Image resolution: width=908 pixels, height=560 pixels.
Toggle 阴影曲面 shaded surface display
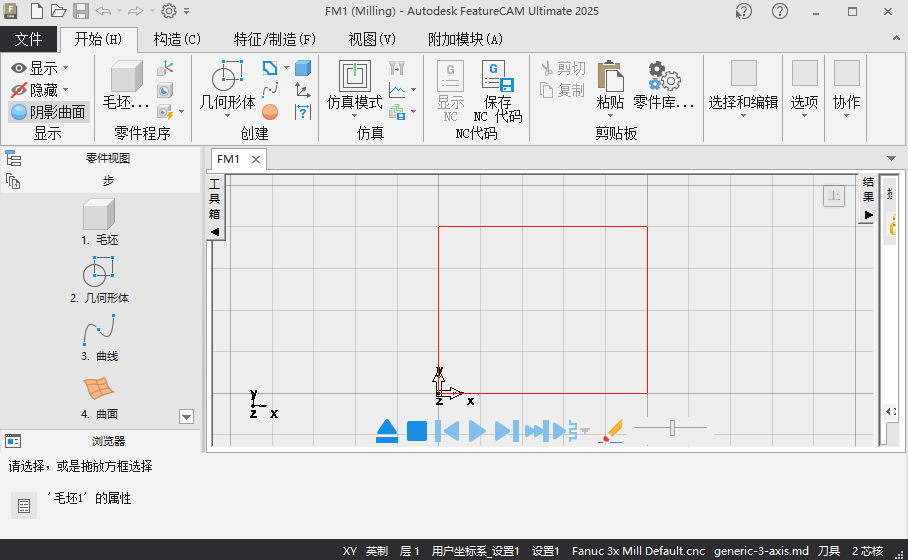pos(49,112)
